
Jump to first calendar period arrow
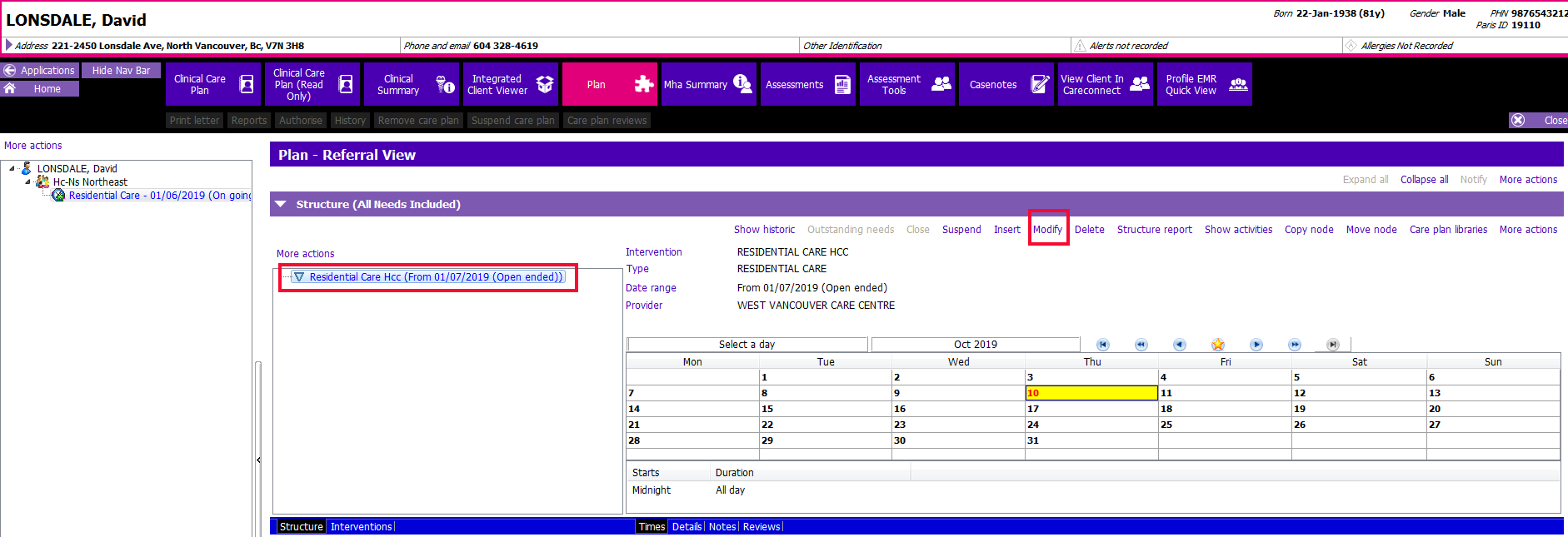pos(1103,345)
